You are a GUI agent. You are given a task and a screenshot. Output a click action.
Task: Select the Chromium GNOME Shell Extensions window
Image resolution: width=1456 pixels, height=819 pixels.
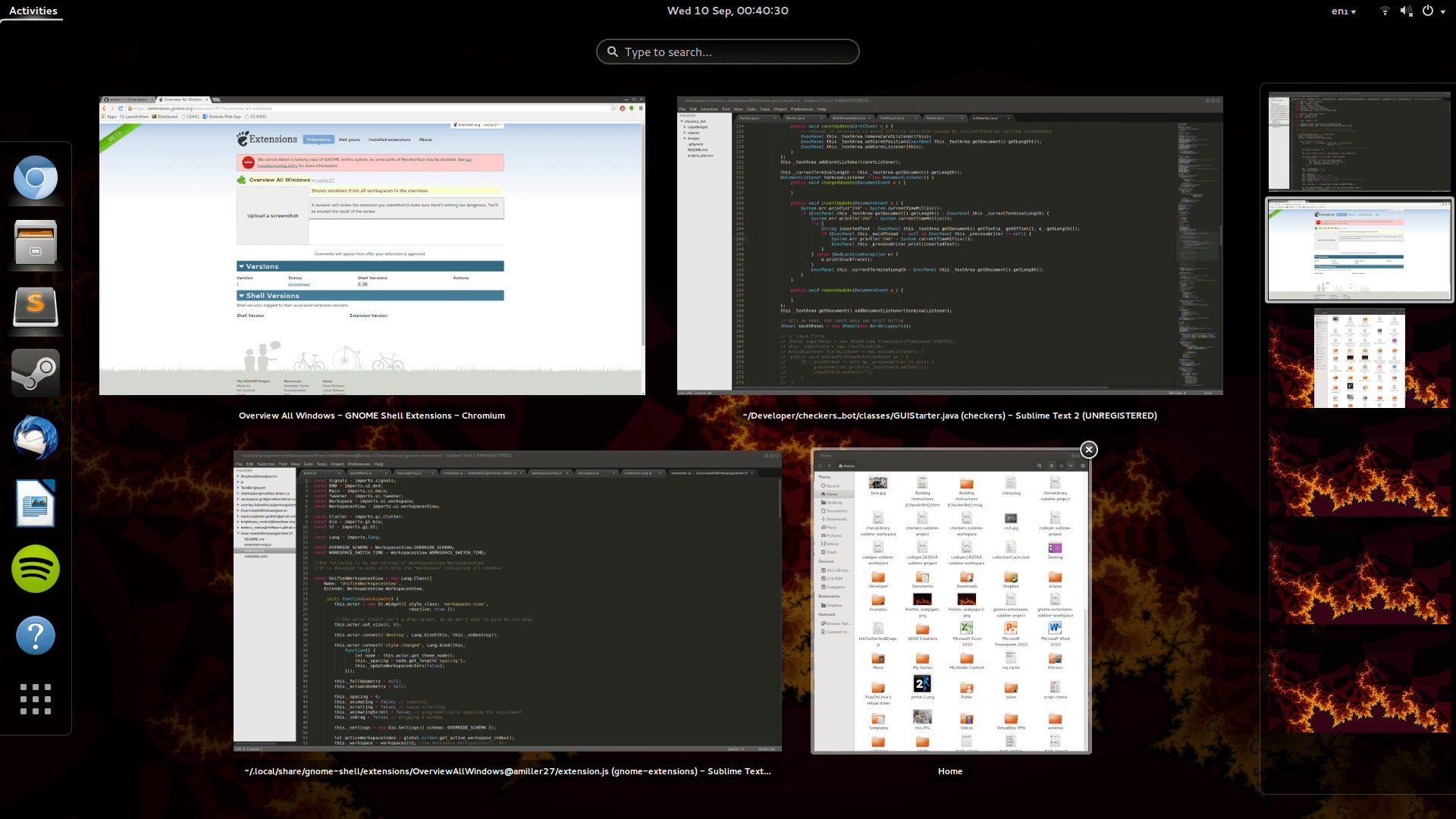(x=372, y=246)
